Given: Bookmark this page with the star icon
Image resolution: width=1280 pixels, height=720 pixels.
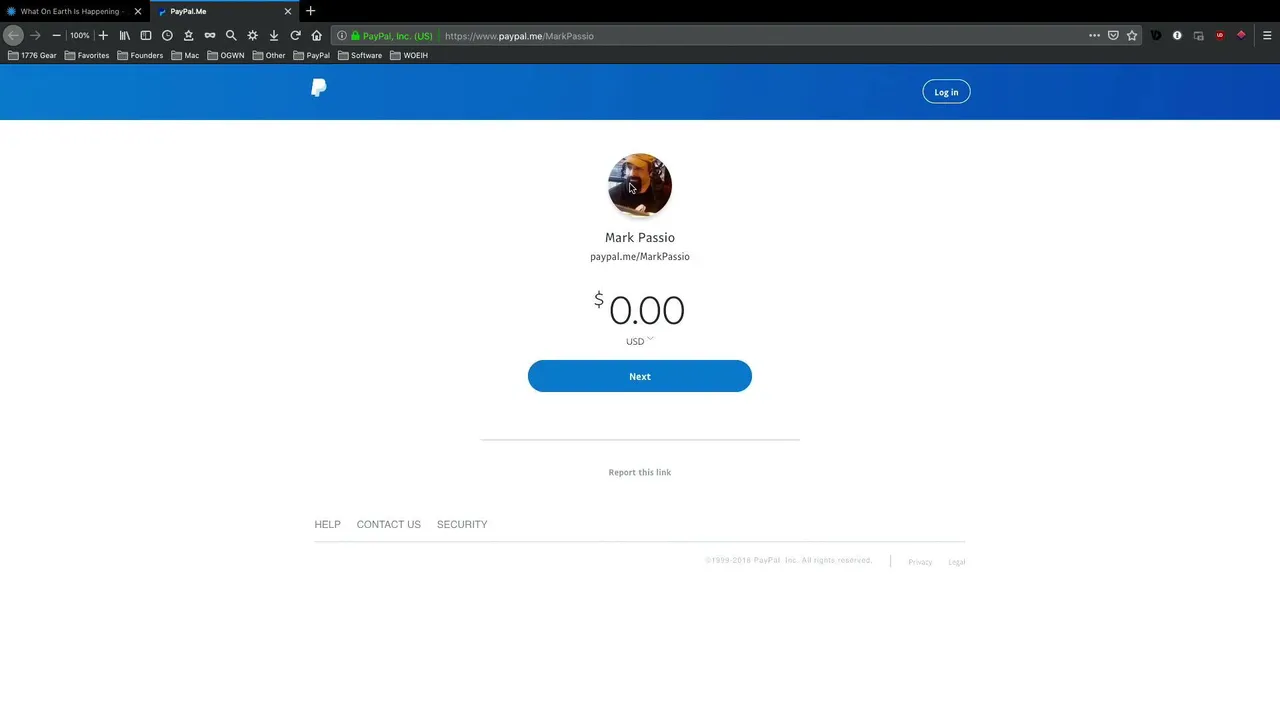Looking at the screenshot, I should click(x=1132, y=35).
